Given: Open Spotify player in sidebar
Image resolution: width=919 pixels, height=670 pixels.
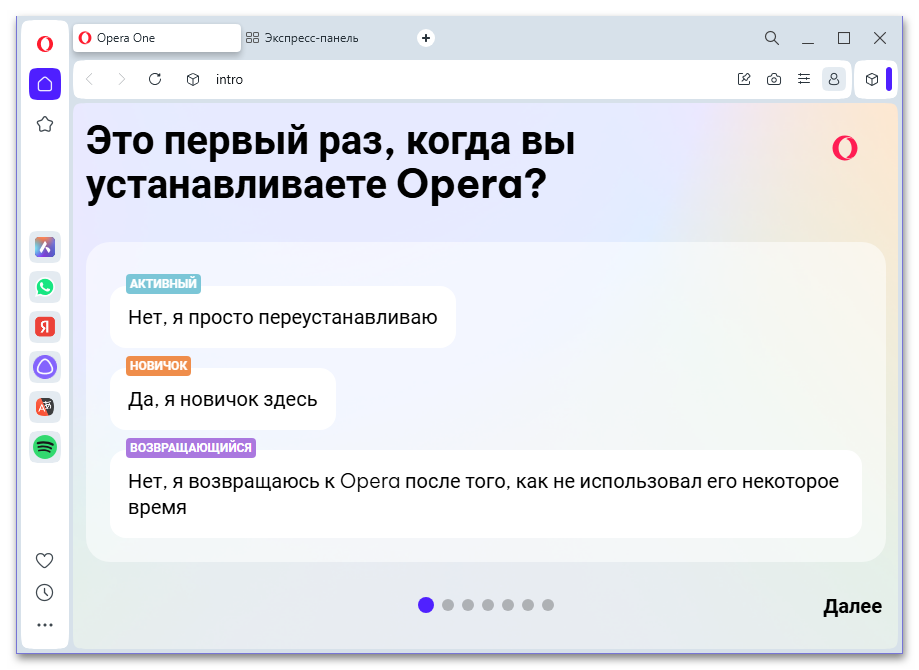Looking at the screenshot, I should (45, 447).
